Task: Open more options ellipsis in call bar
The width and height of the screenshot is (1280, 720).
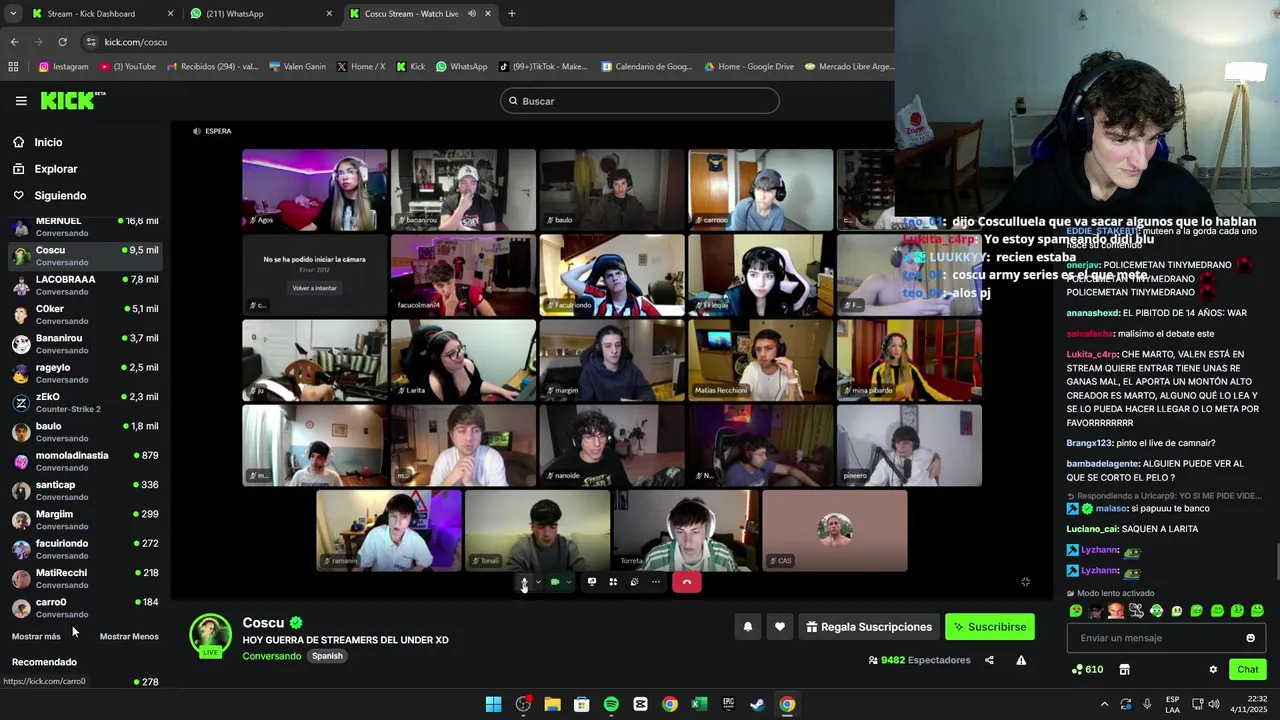Action: [656, 582]
